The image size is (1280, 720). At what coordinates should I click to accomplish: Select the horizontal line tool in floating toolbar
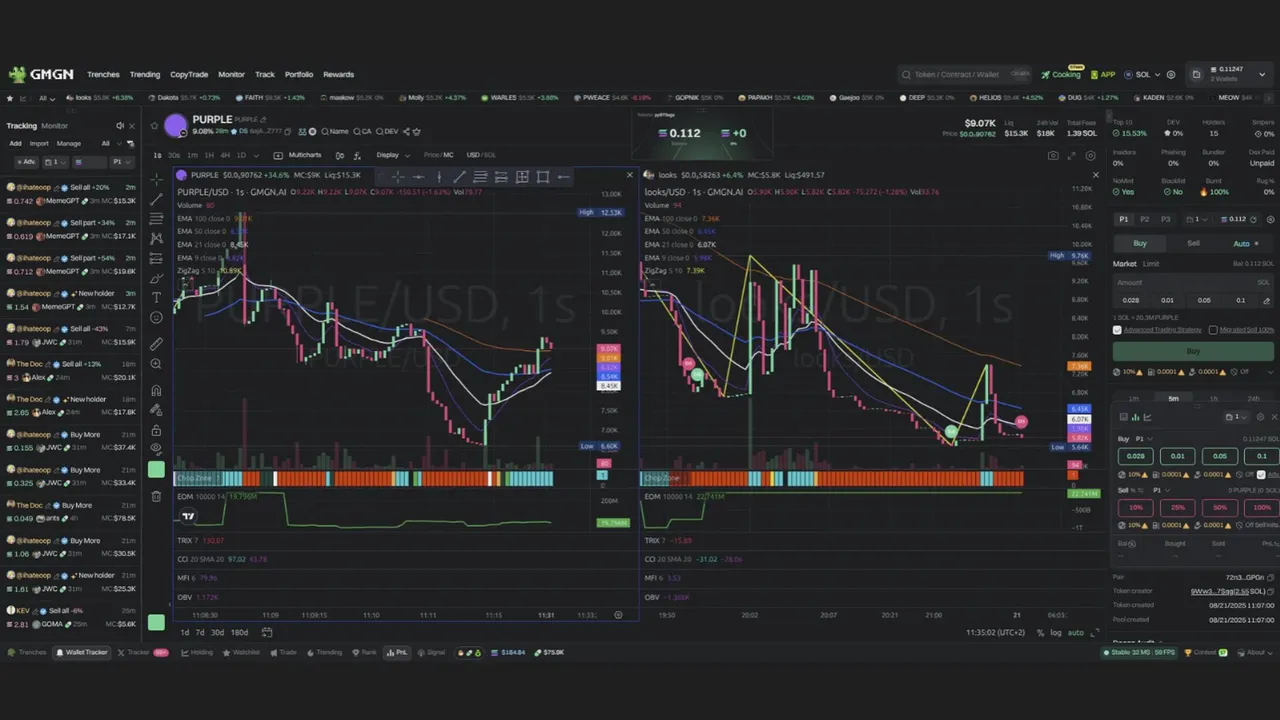pos(418,177)
